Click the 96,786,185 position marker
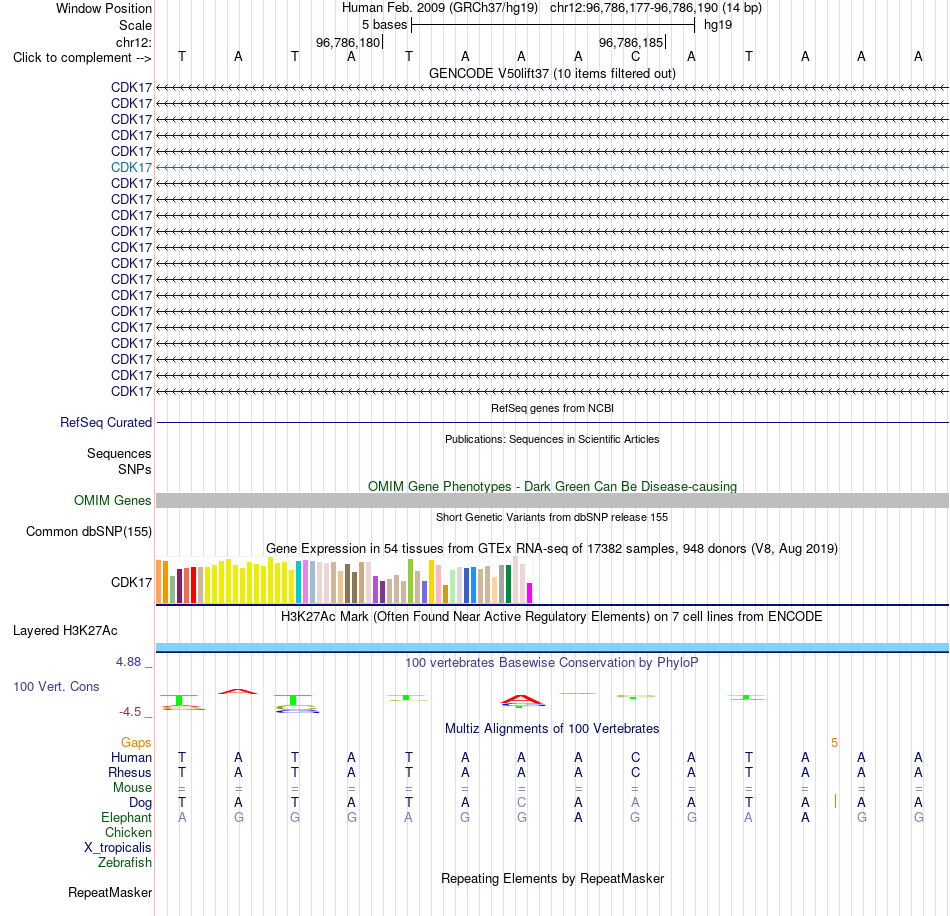 tap(631, 42)
